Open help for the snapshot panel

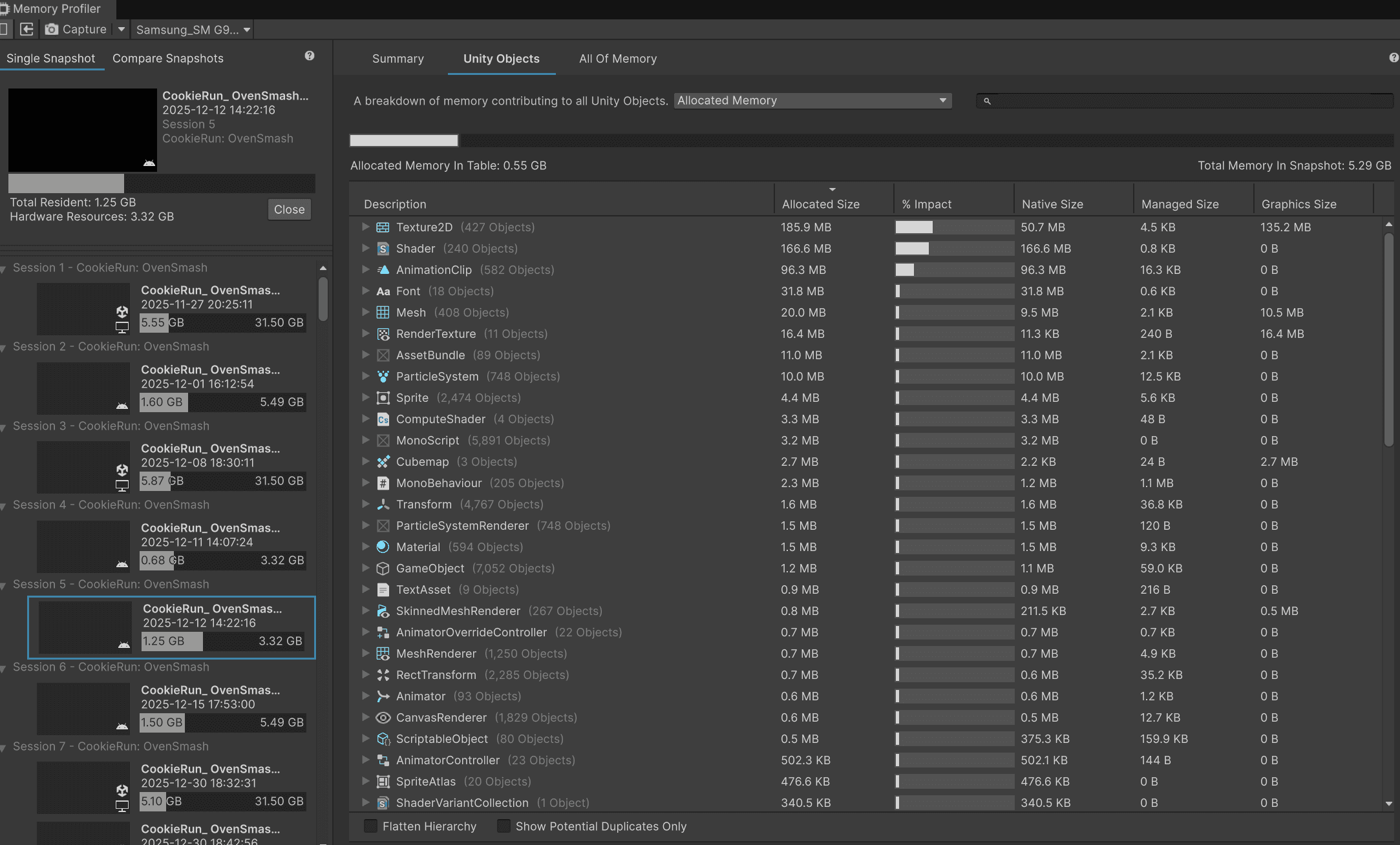[310, 56]
